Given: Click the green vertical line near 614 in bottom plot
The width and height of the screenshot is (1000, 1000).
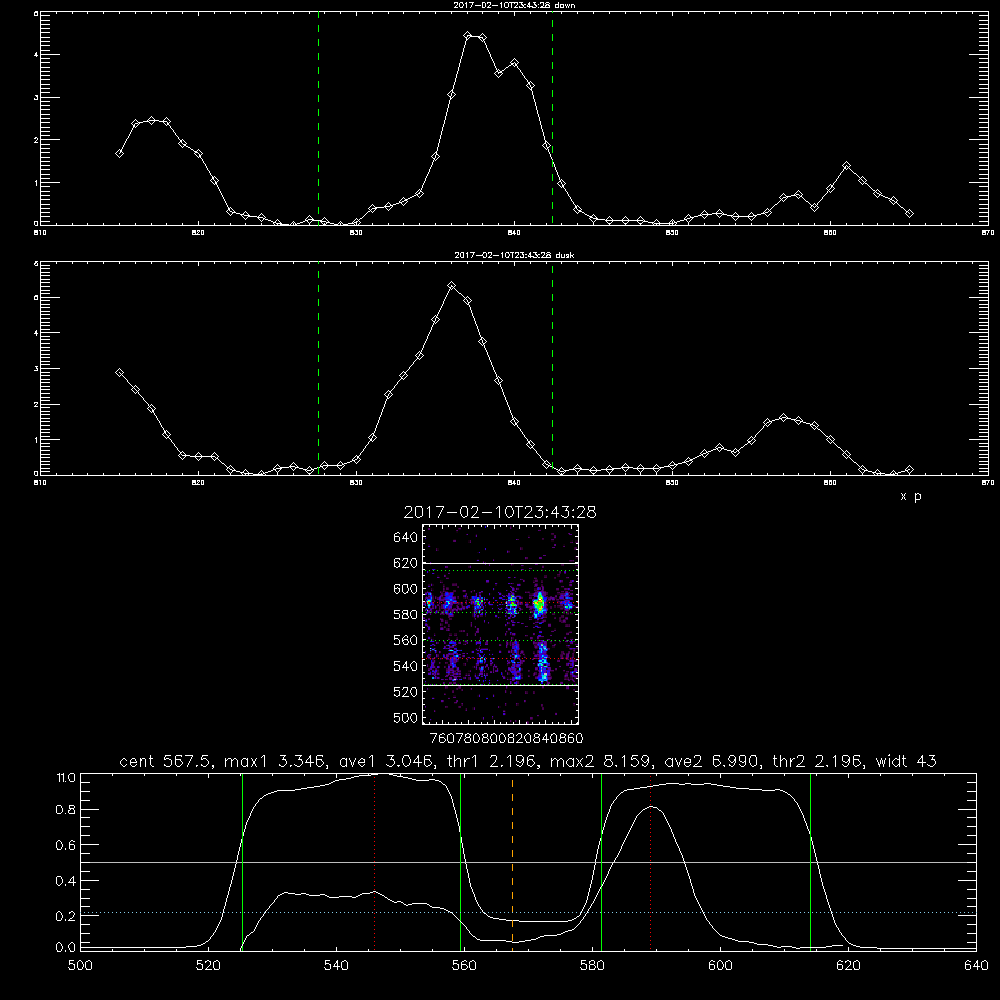Looking at the screenshot, I should pos(811,861).
